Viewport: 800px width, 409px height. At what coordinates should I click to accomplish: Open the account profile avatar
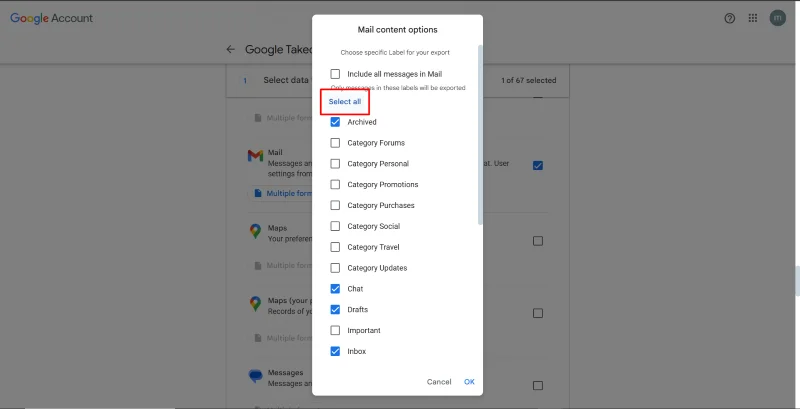pyautogui.click(x=778, y=18)
